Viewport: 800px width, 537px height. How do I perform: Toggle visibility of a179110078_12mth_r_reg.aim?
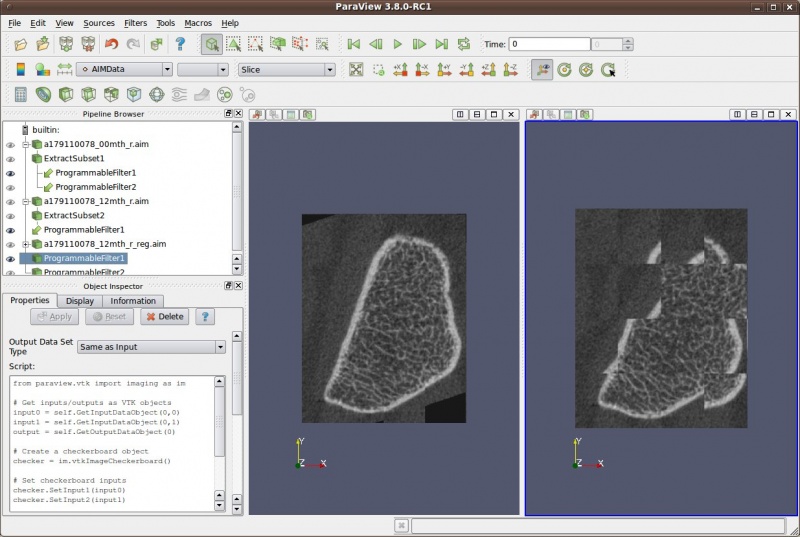coord(10,245)
